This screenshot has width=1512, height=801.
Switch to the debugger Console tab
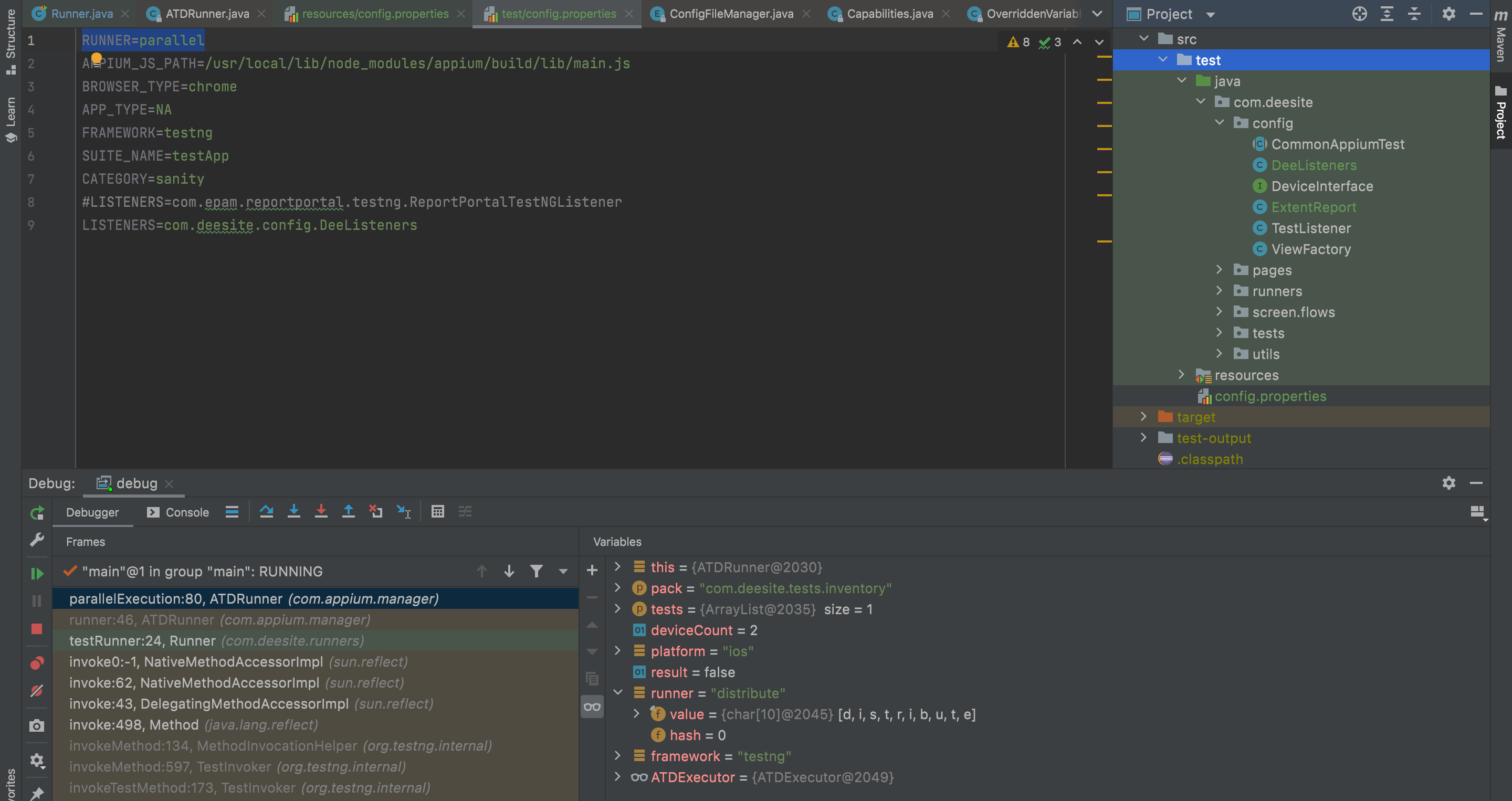(178, 512)
